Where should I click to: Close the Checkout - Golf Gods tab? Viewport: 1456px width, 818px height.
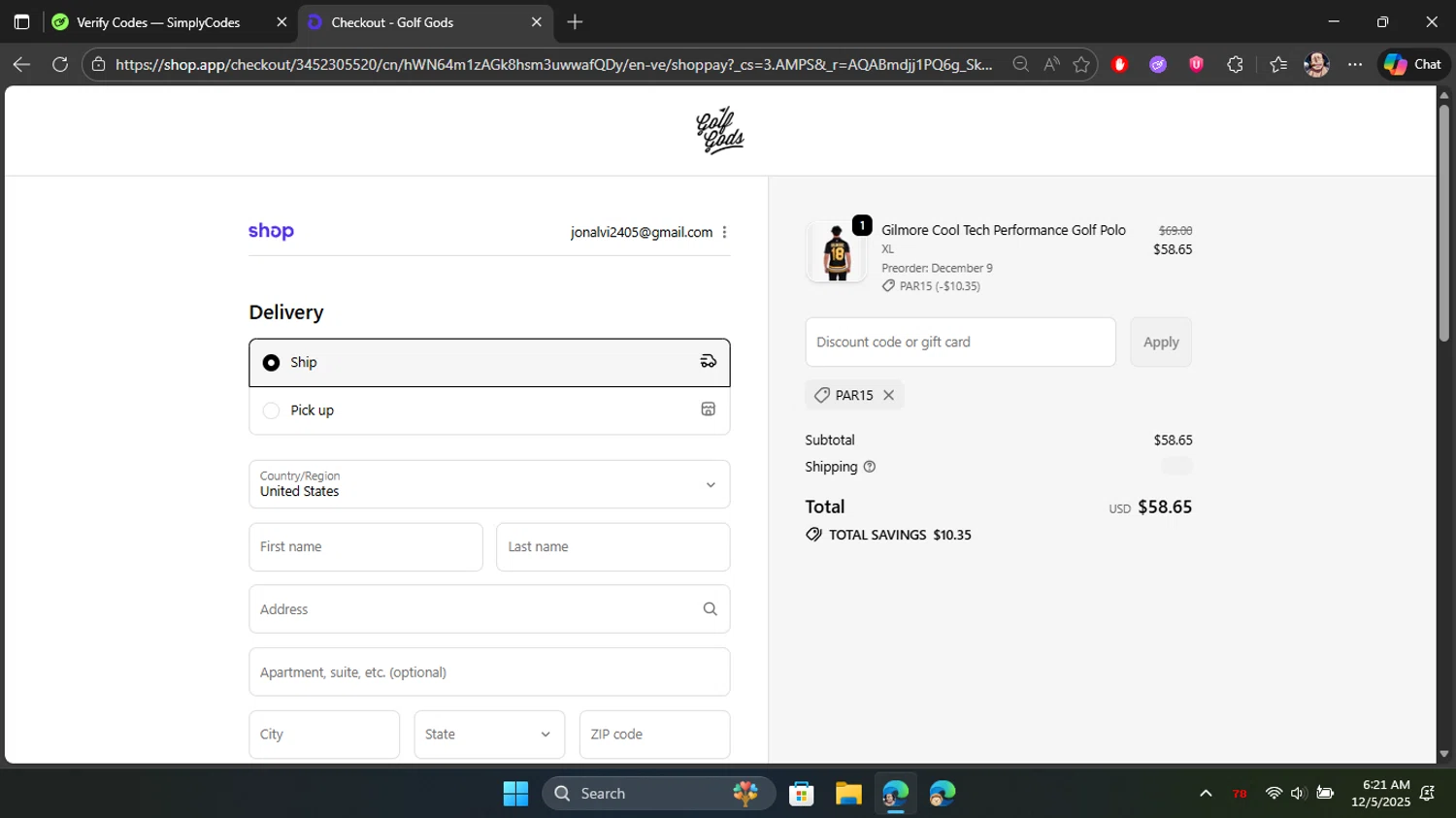[537, 22]
